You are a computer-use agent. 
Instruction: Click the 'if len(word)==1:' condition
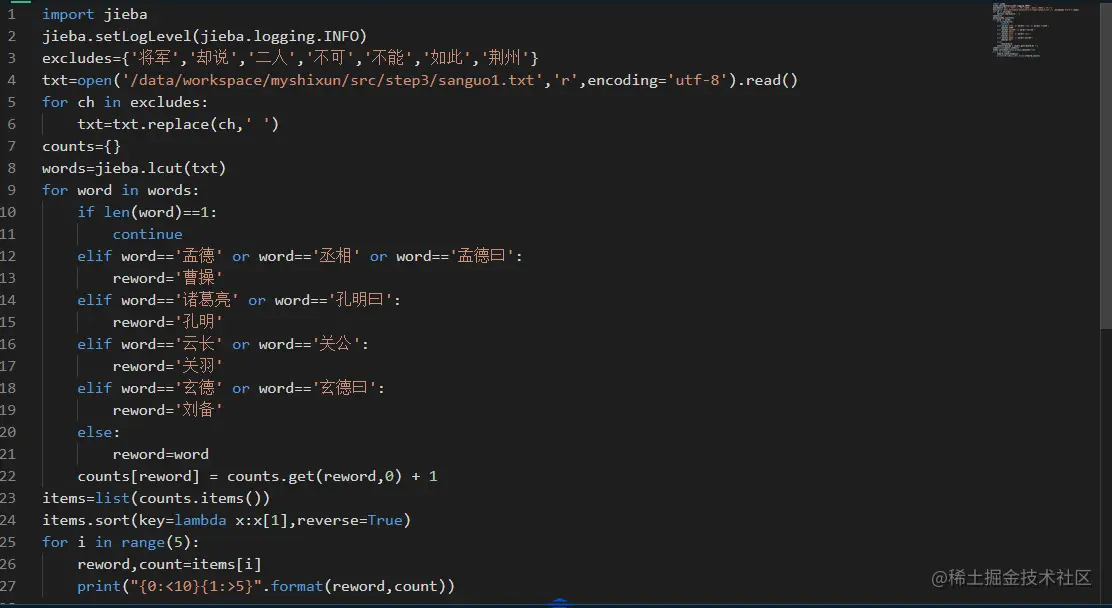(x=148, y=212)
